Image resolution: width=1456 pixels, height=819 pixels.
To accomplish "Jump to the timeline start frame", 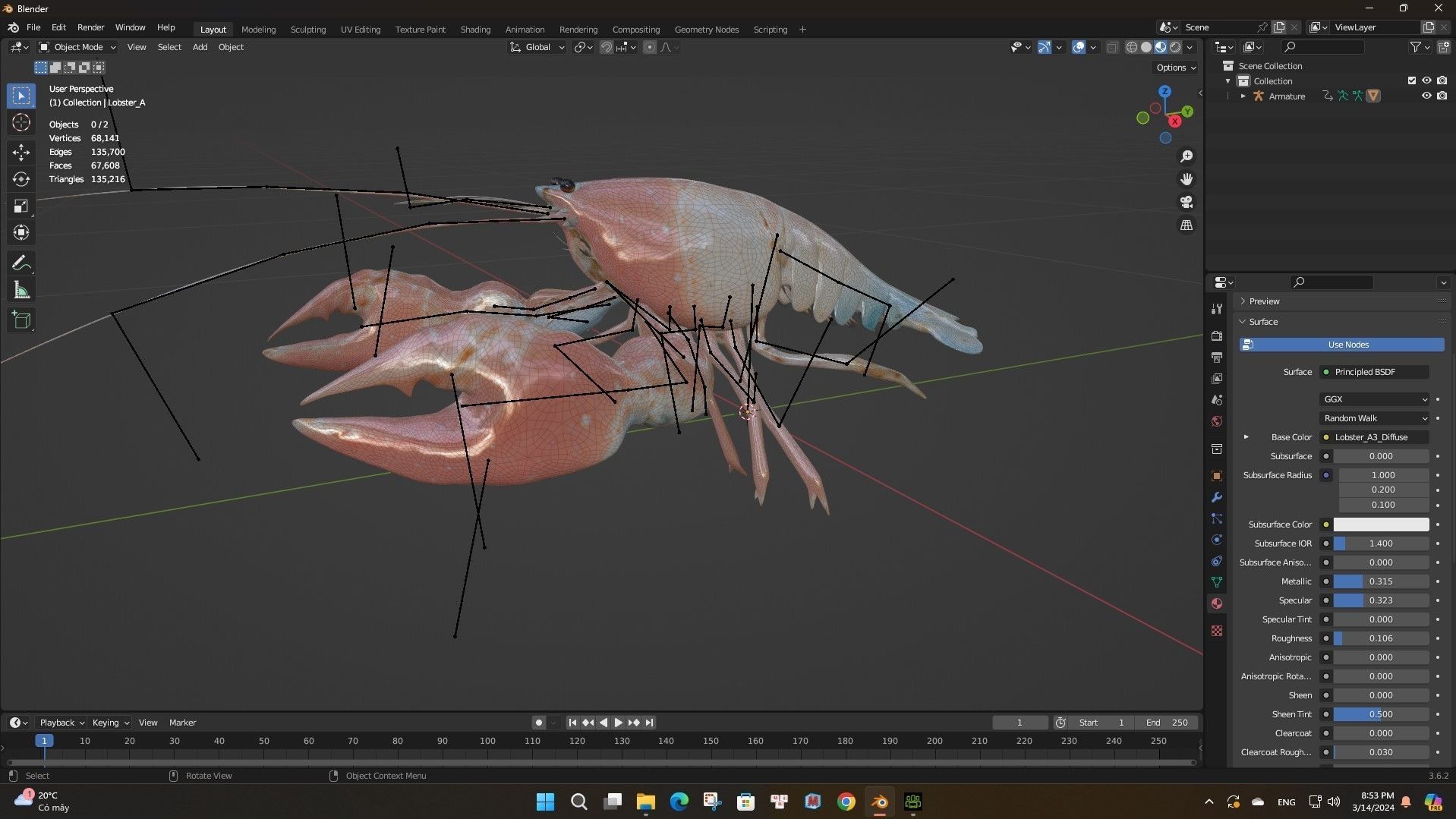I will coord(572,723).
